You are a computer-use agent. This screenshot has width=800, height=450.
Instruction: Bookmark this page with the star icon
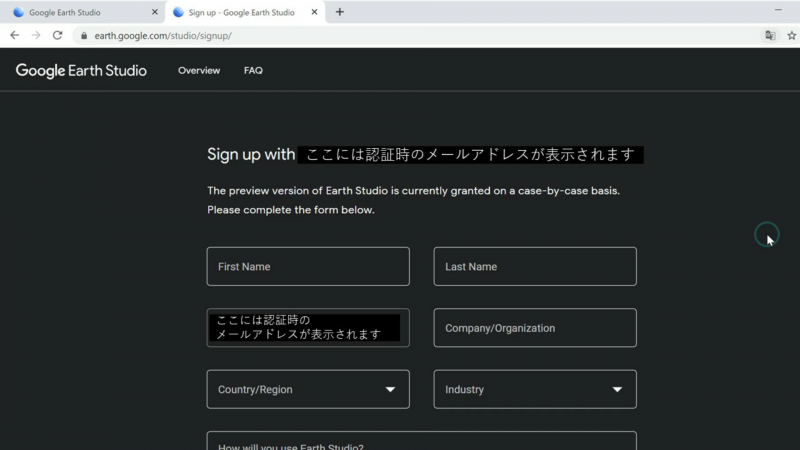coord(790,35)
